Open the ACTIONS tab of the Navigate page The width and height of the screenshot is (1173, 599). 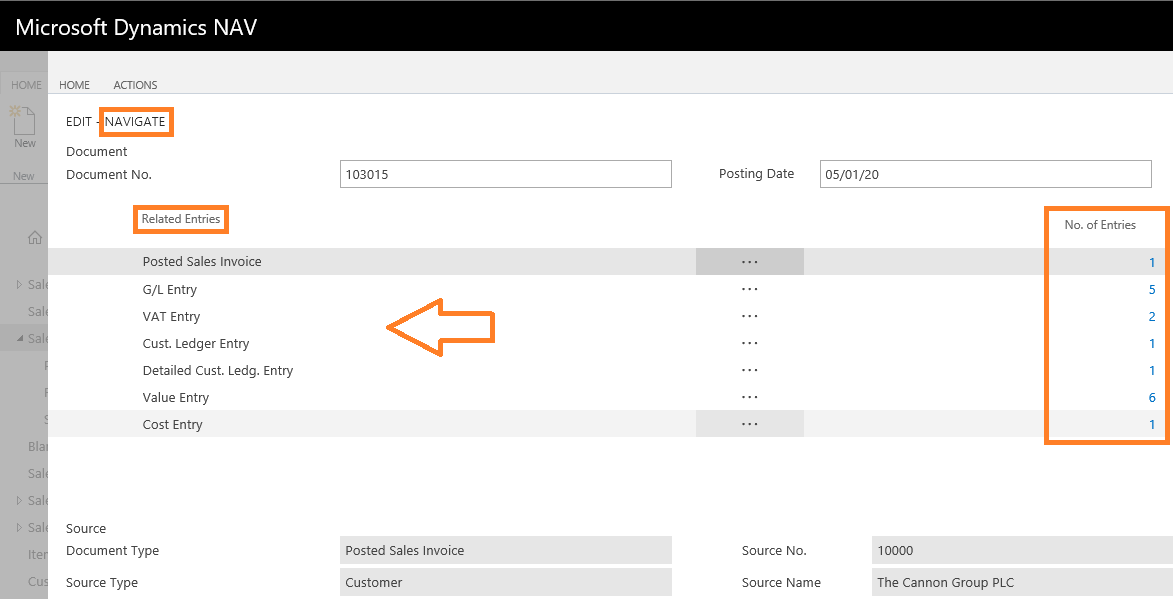point(135,85)
